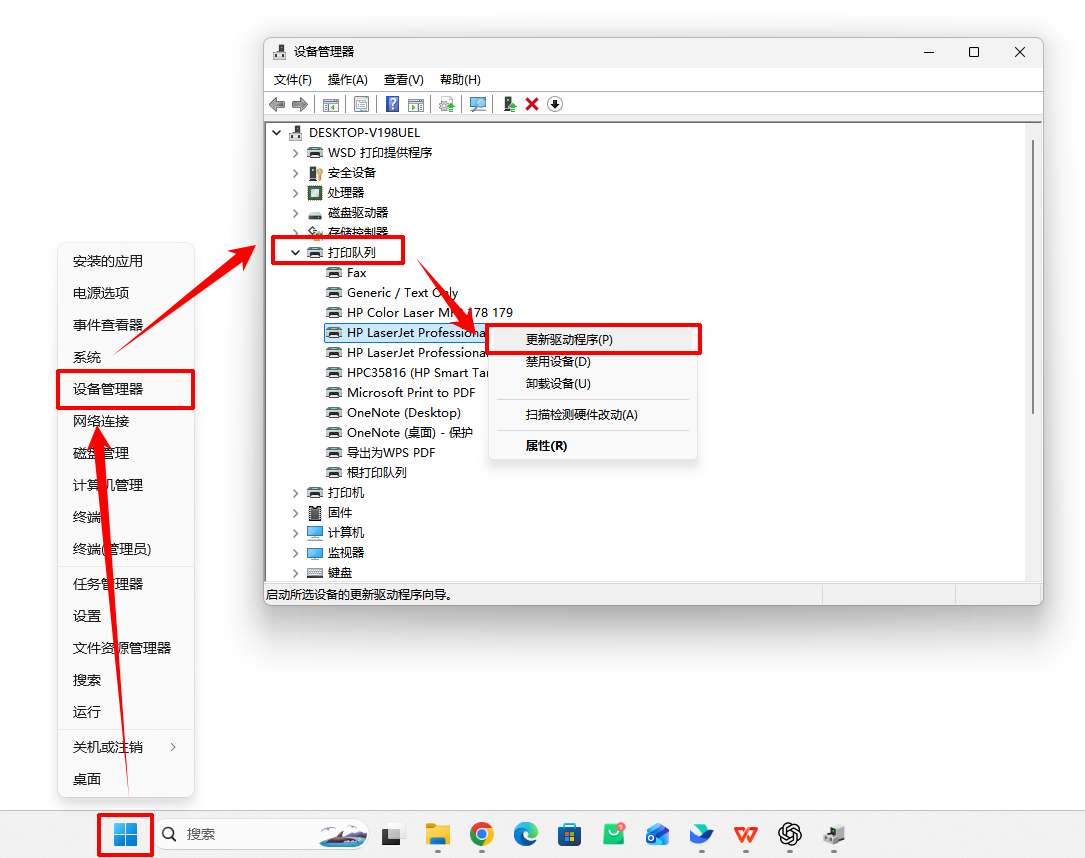Choose 更新驱动程序(P) from the context menu
Viewport: 1085px width, 858px height.
pyautogui.click(x=592, y=340)
